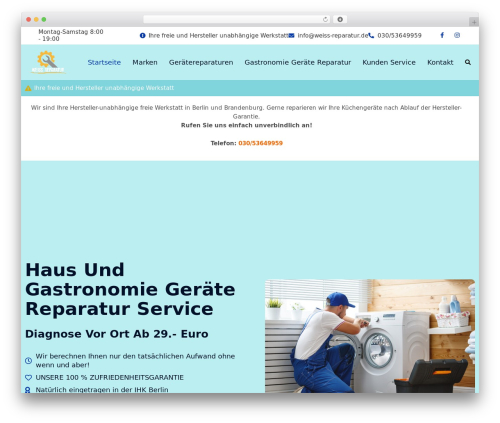This screenshot has height=423, width=500.
Task: Click the Haus Und Gastronomie Geräte heading
Action: coord(130,289)
